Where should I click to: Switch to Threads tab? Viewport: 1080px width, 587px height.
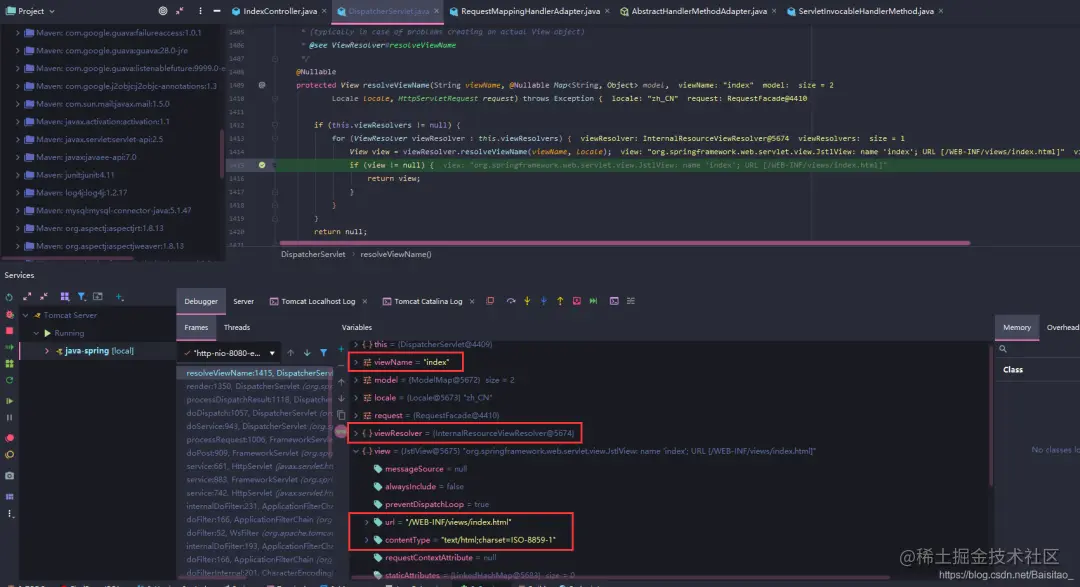(237, 327)
